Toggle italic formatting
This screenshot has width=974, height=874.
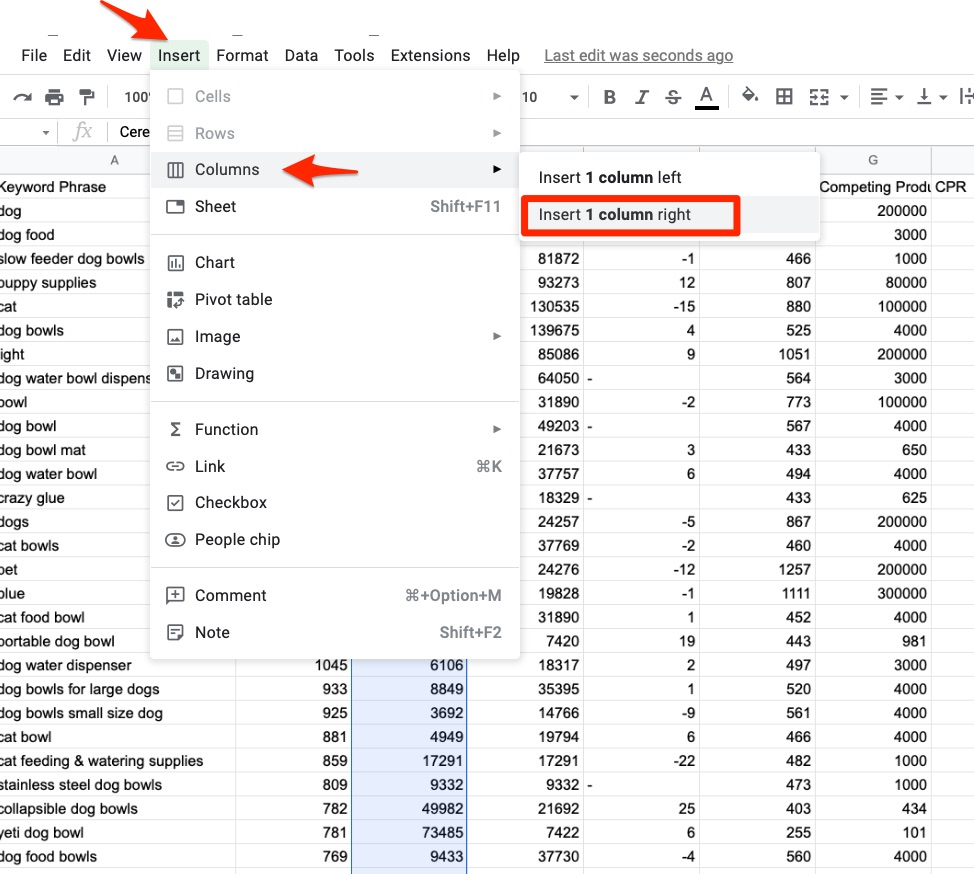(x=642, y=97)
